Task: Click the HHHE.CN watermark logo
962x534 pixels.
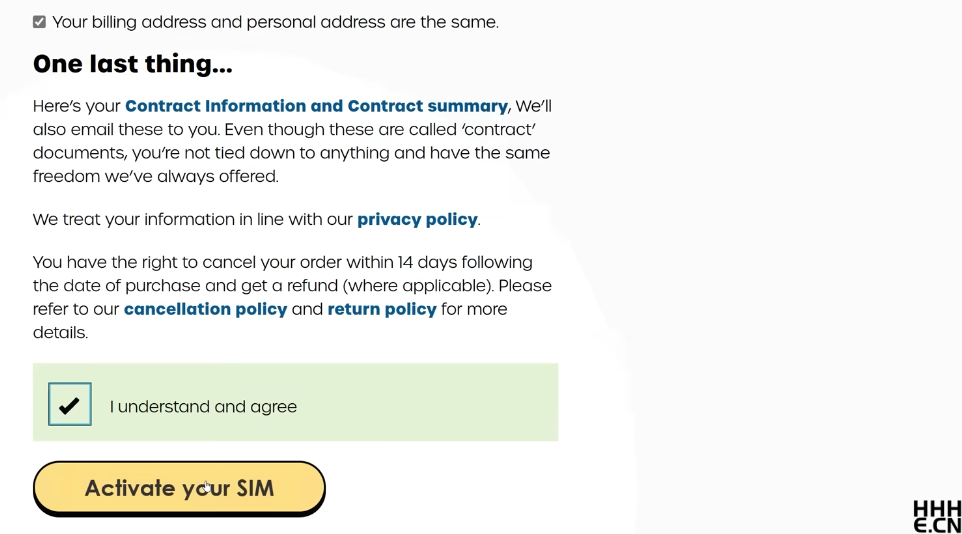Action: 936,516
